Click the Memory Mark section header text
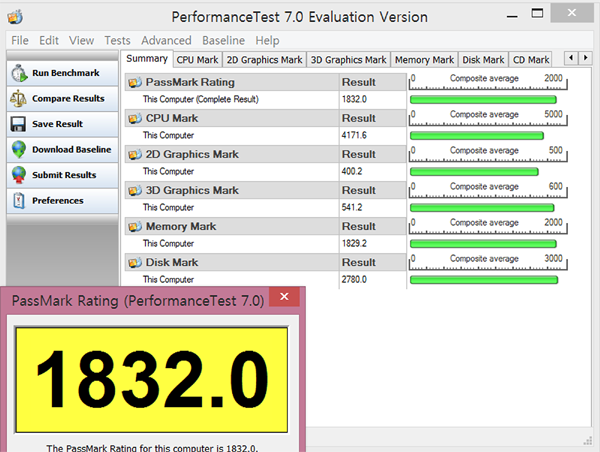 coord(181,227)
